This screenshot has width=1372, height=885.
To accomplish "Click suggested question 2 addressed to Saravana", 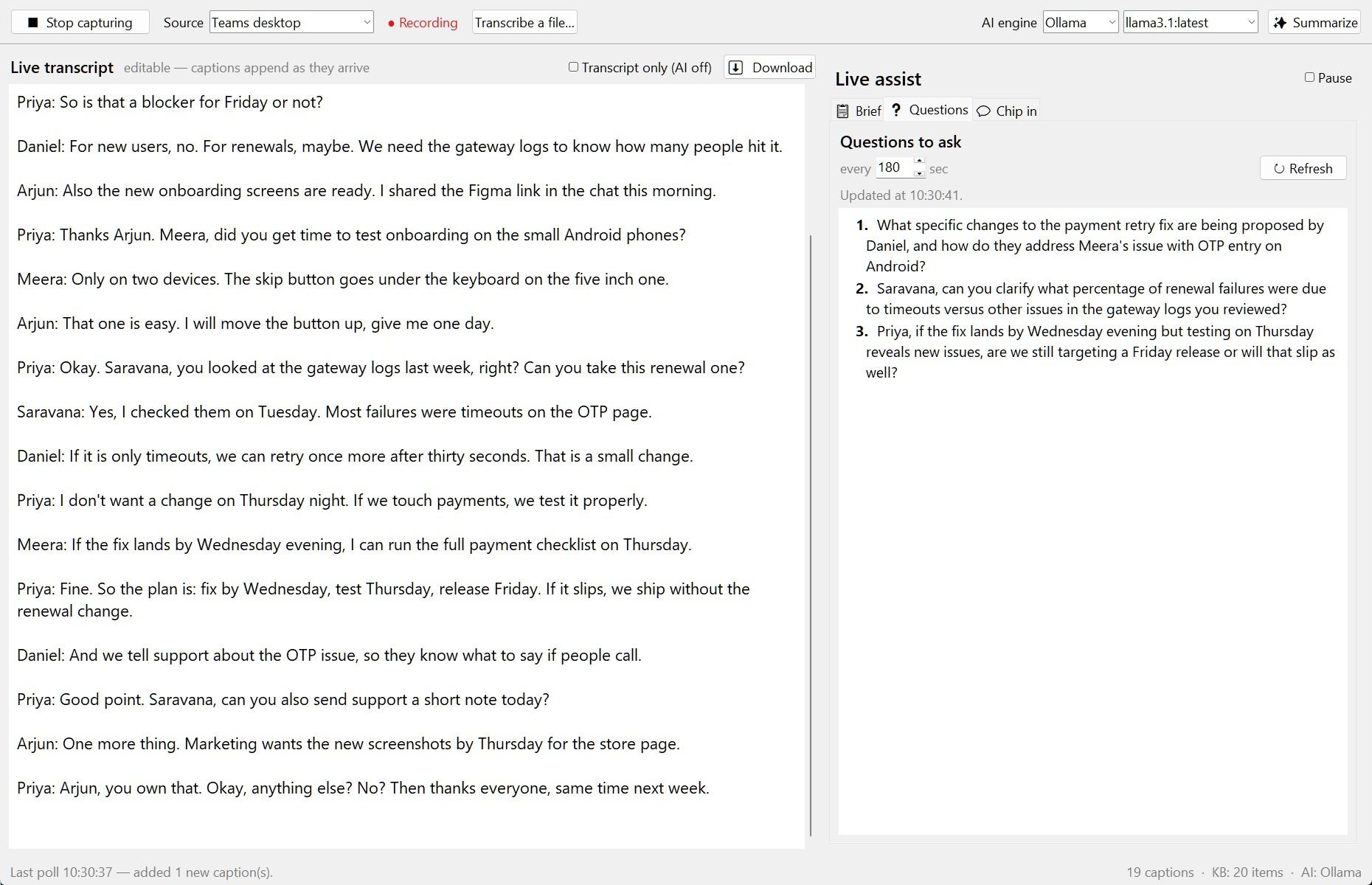I will pyautogui.click(x=1095, y=299).
